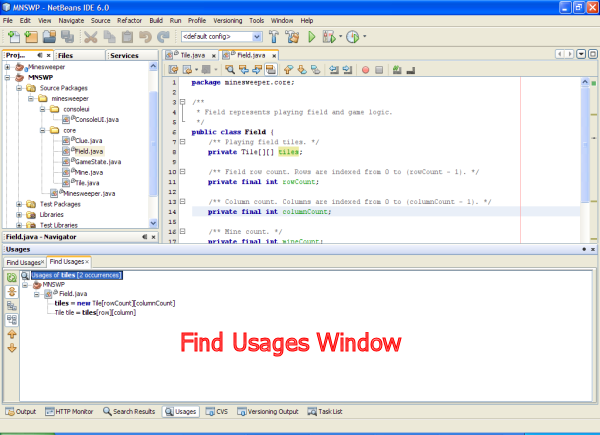600x435 pixels.
Task: Open the CVS window button
Action: 217,412
